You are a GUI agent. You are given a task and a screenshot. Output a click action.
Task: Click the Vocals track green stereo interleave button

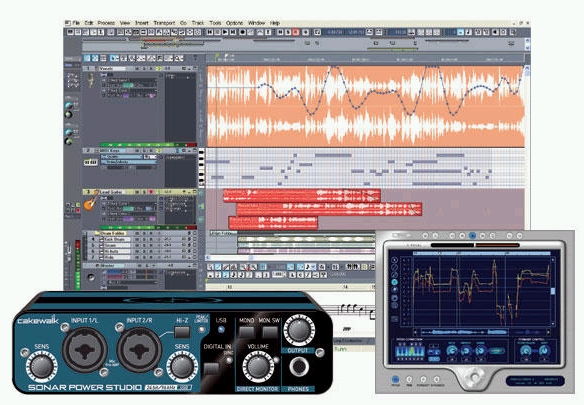pyautogui.click(x=159, y=69)
